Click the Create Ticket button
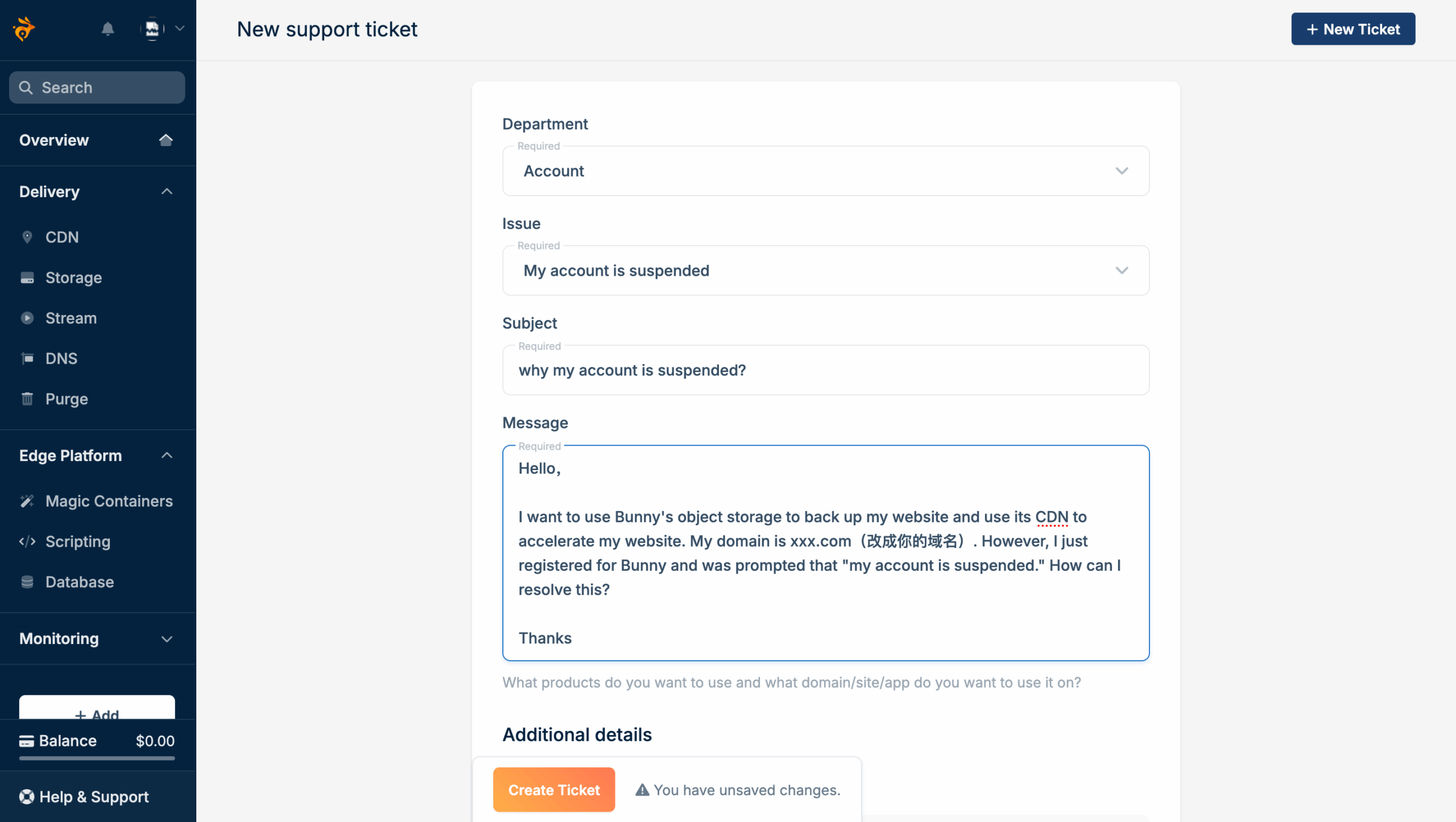Screen dimensions: 1456x822 point(553,790)
